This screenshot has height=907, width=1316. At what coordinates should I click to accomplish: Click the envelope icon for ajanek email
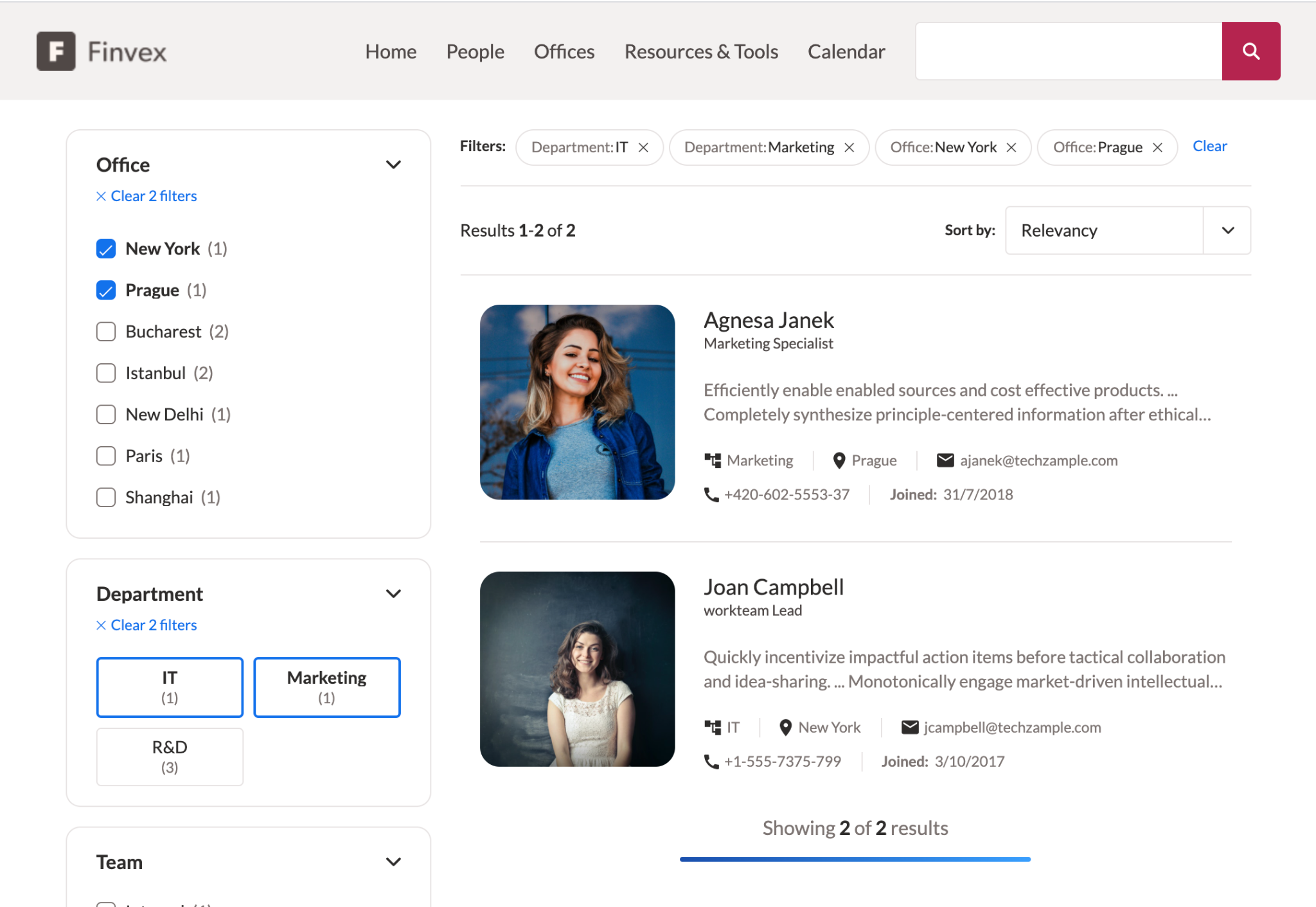pos(945,460)
